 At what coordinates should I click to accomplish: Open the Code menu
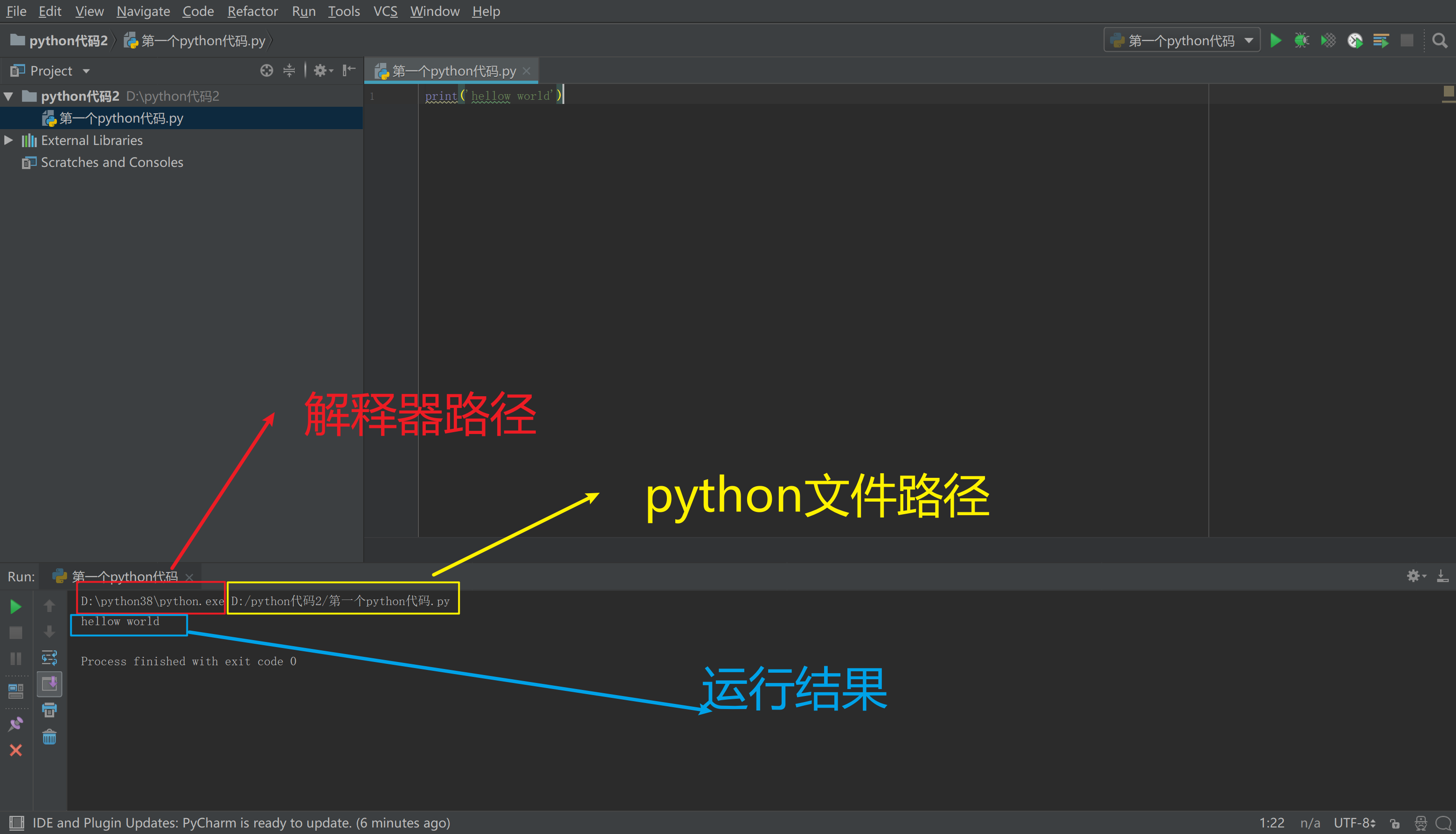pyautogui.click(x=198, y=11)
